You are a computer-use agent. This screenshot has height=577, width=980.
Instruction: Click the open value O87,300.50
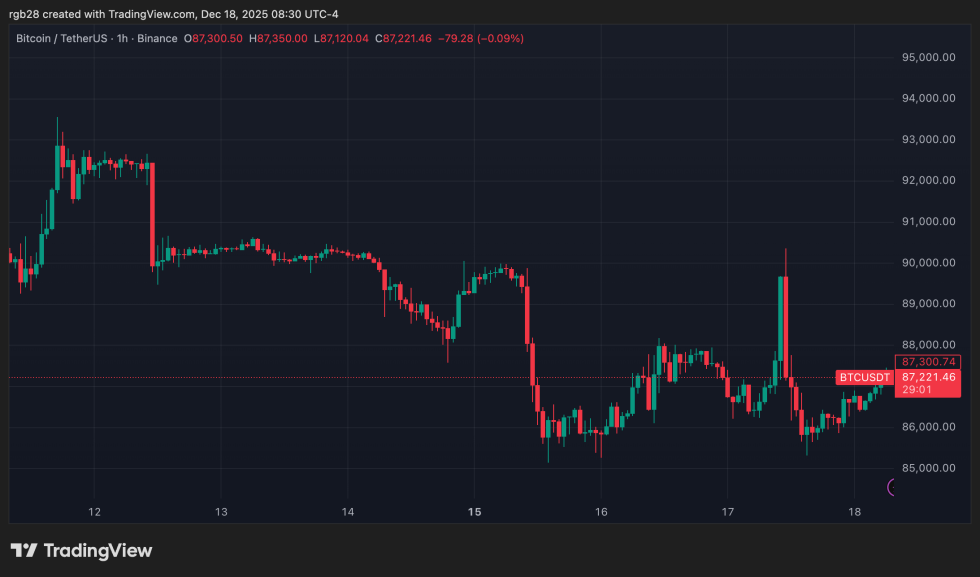[x=216, y=38]
